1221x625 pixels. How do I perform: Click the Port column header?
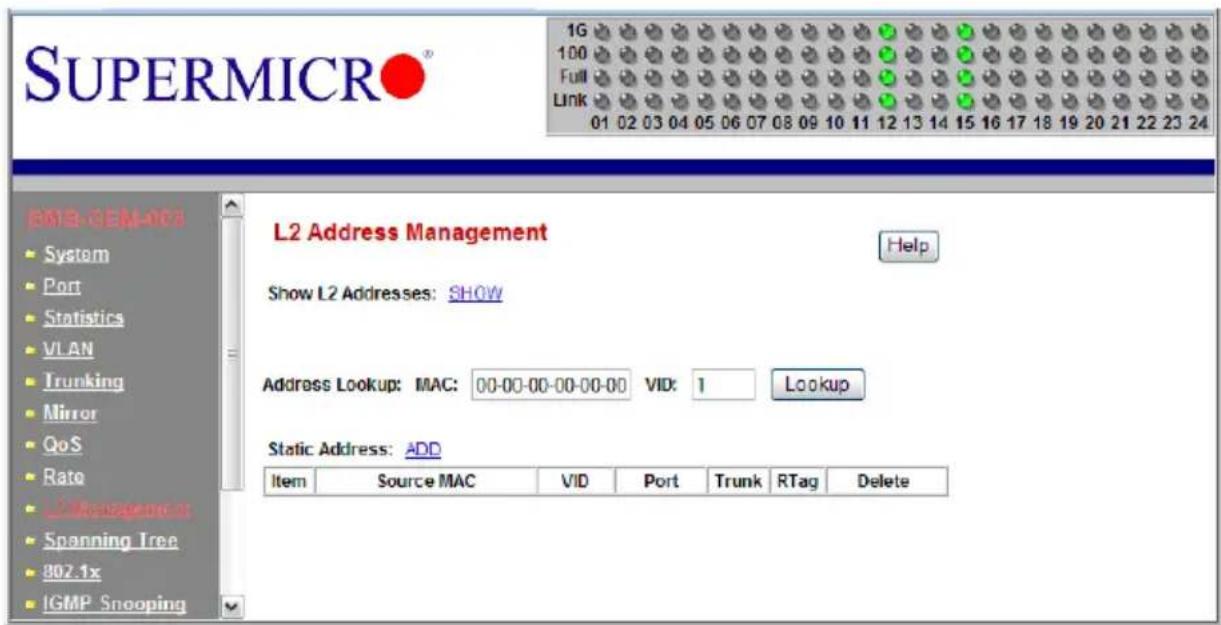tap(662, 482)
